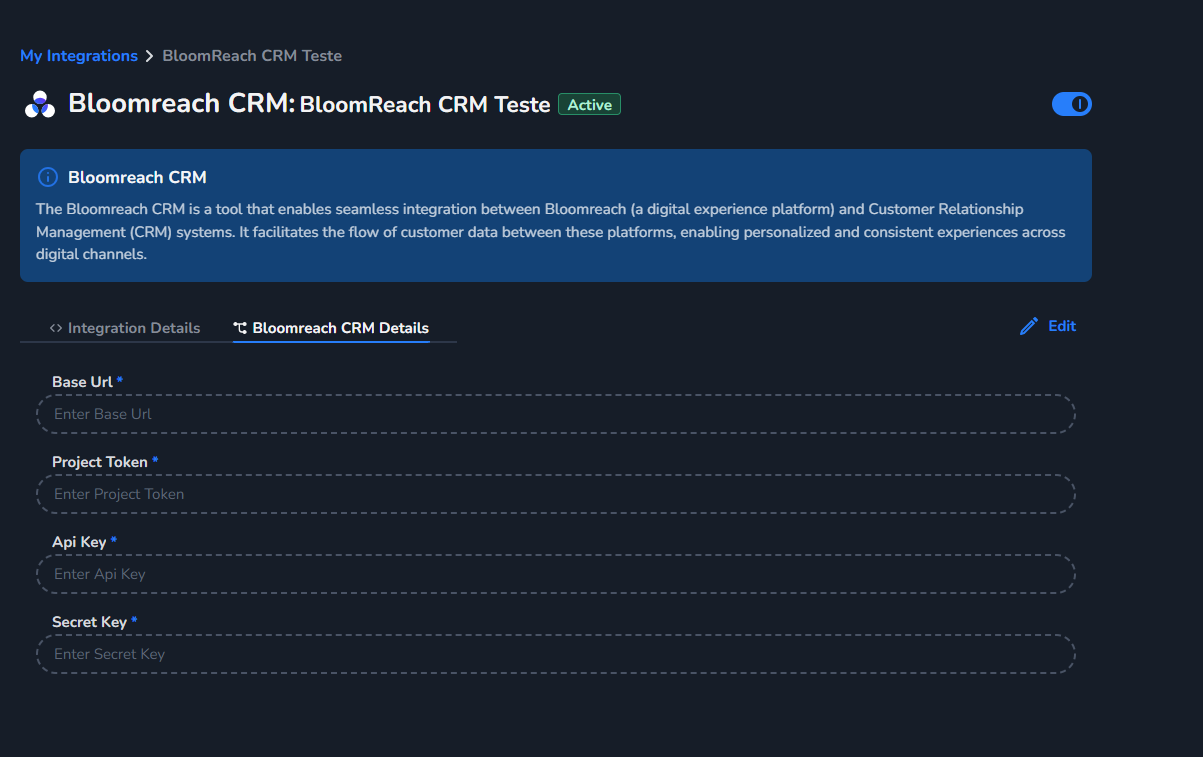
Task: Click the Bloomreach logo icon
Action: tap(40, 104)
